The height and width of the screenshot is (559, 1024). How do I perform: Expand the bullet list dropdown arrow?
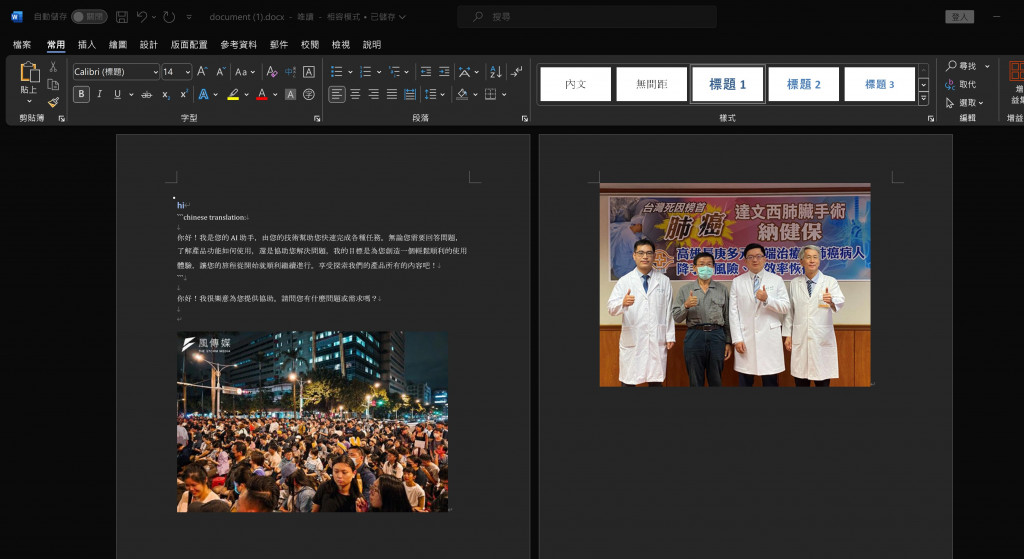click(x=350, y=72)
